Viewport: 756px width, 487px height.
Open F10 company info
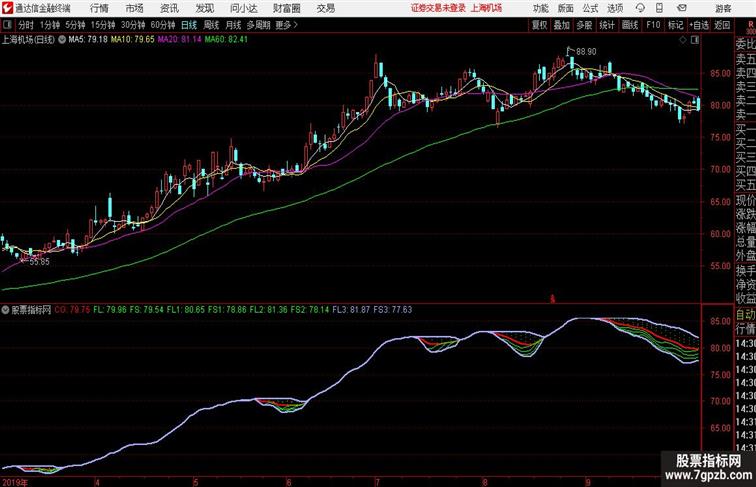click(x=653, y=25)
